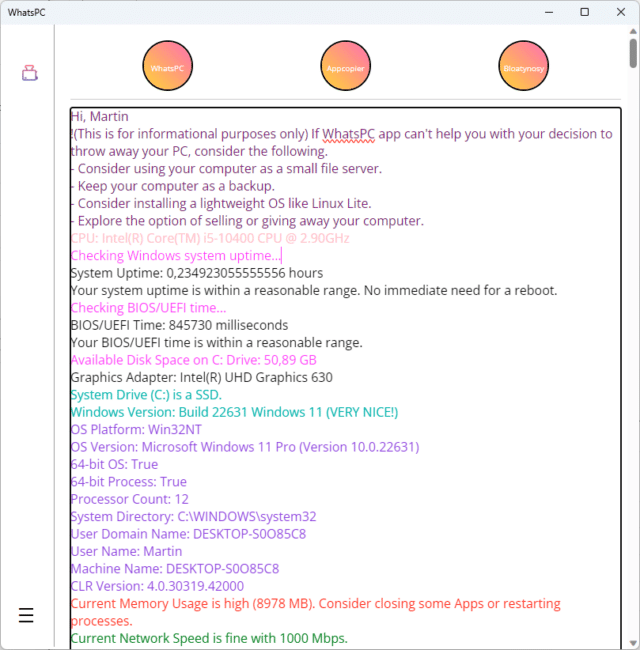Click 'BIOS/UEFI Time: 845730 milliseconds'
The width and height of the screenshot is (640, 650).
[x=179, y=325]
